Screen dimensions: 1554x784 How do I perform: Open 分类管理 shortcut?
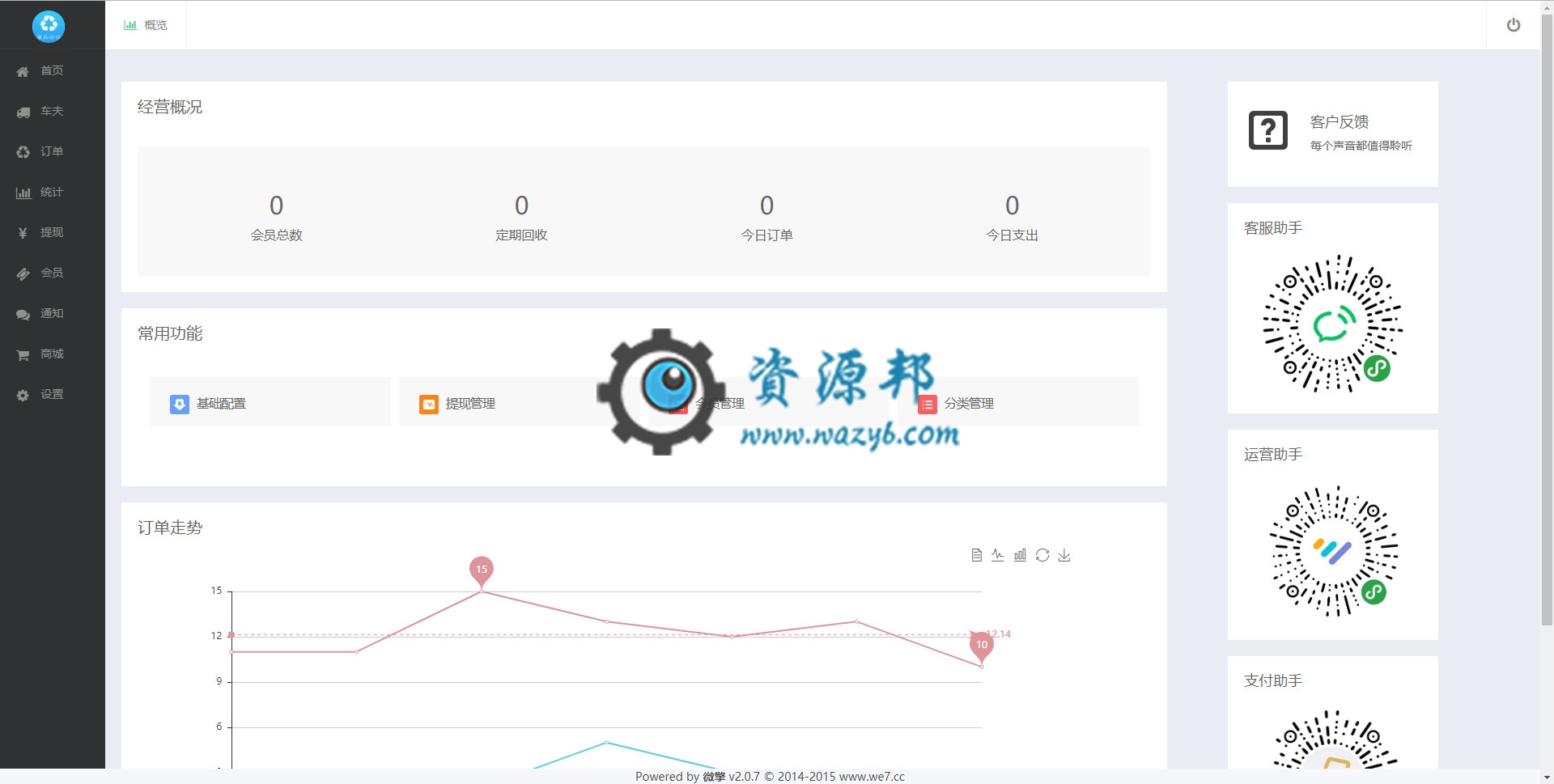tap(1018, 402)
